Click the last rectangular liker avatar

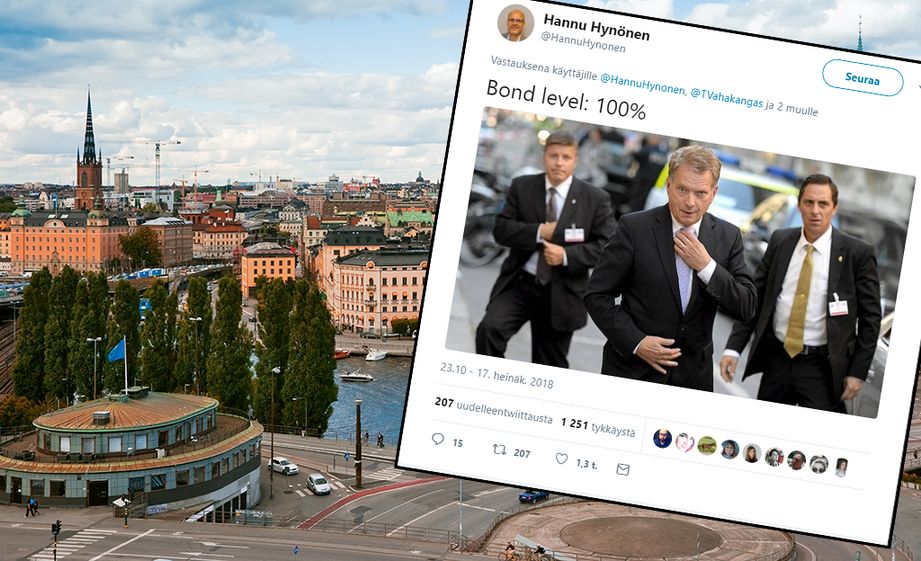coord(841,468)
